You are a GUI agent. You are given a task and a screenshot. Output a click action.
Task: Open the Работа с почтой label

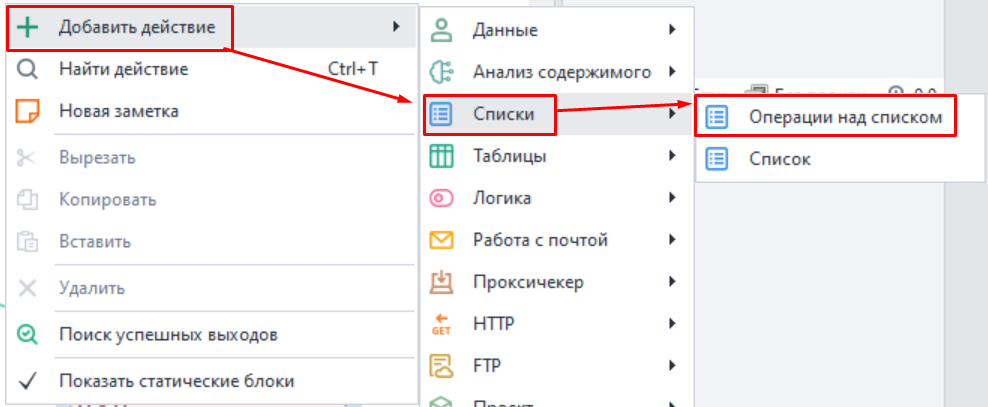[x=540, y=240]
